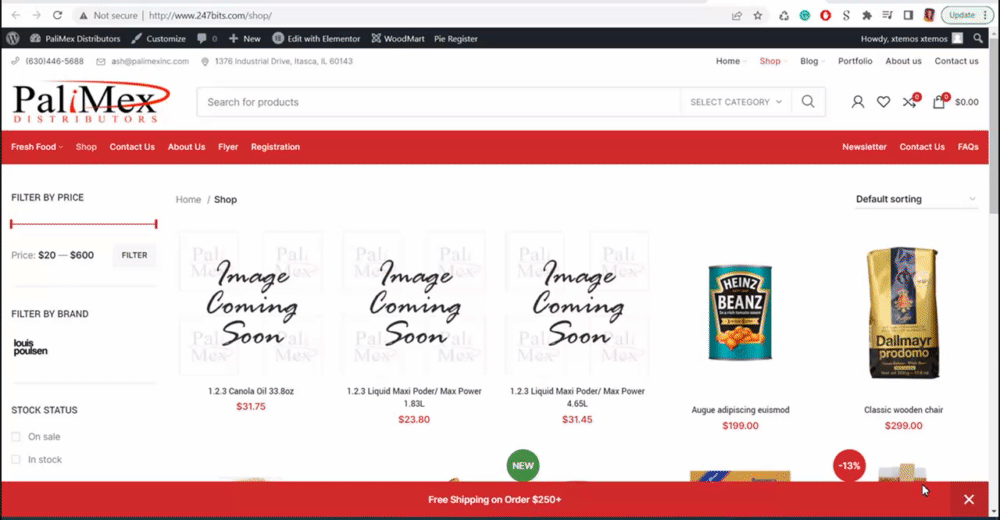The image size is (1000, 520).
Task: Open the WoodMart admin menu
Action: [x=398, y=38]
